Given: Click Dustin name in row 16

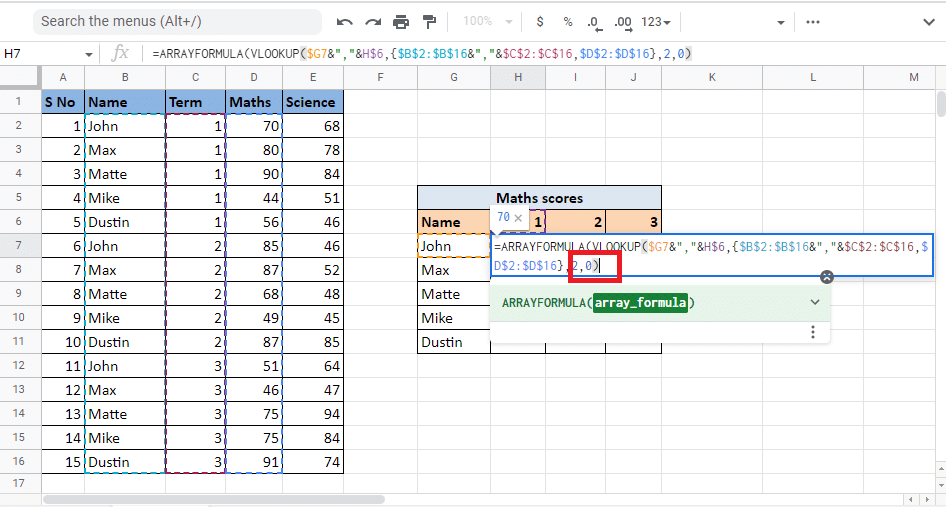Looking at the screenshot, I should click(x=125, y=462).
